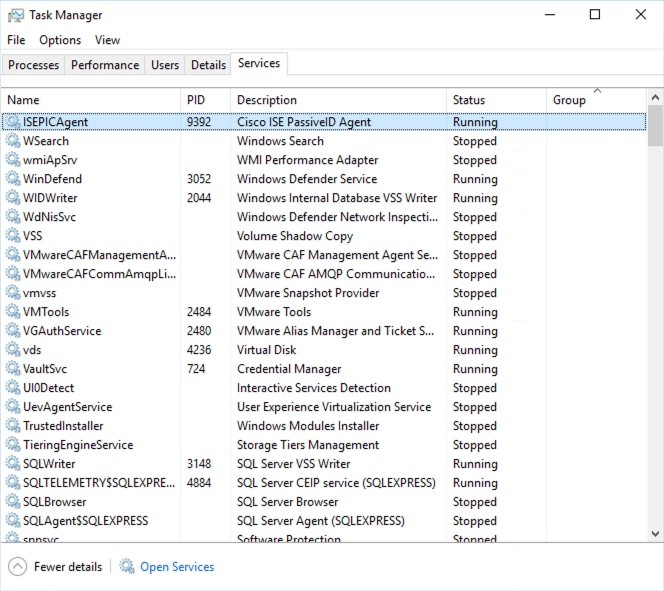Image resolution: width=664 pixels, height=591 pixels.
Task: Switch to the Processes tab
Action: pos(33,65)
